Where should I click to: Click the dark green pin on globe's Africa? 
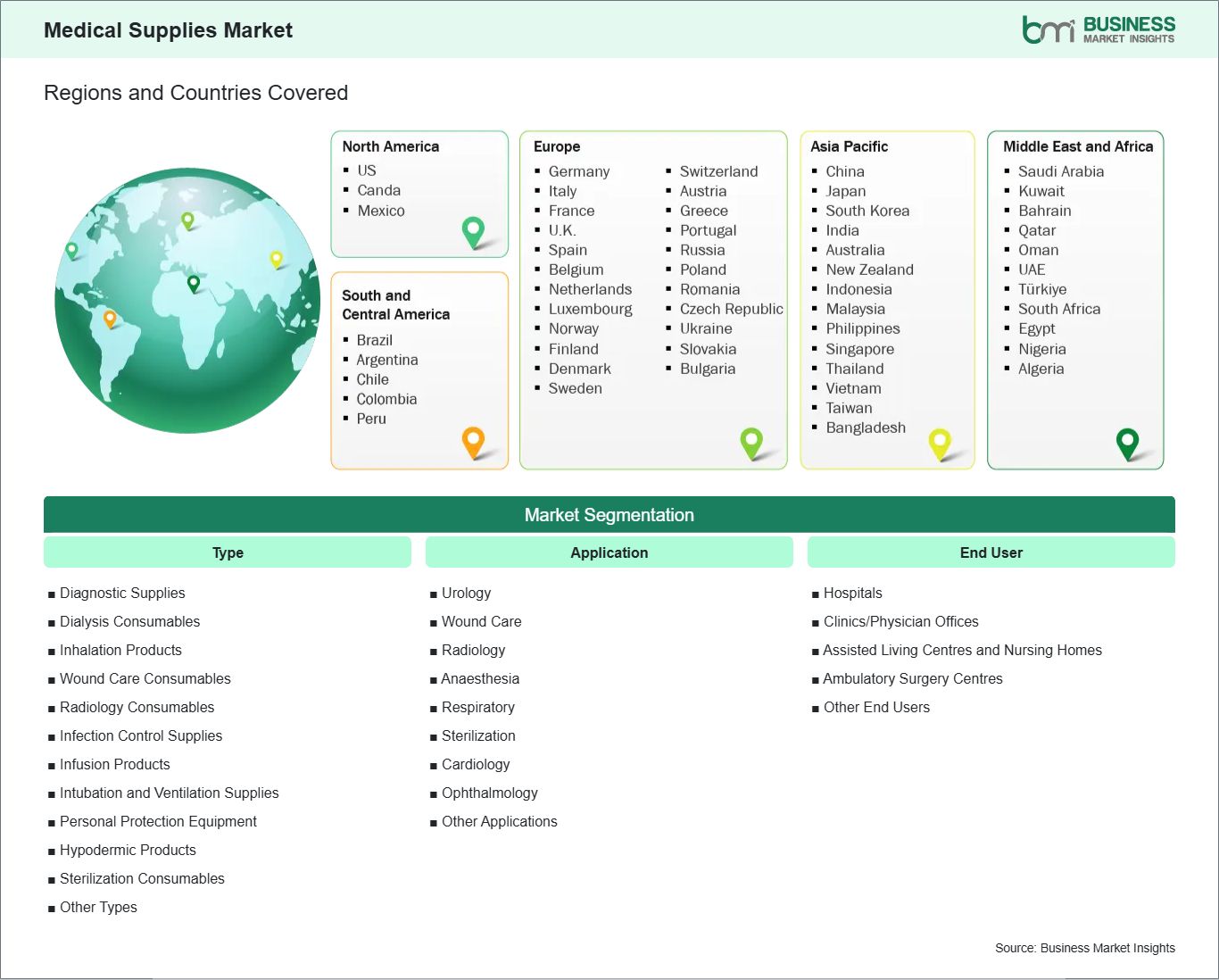pos(194,284)
